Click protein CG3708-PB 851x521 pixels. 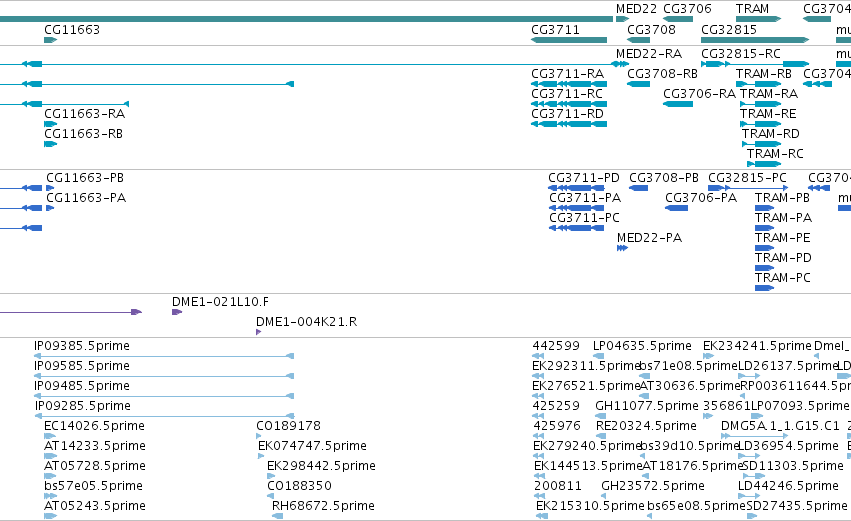tap(664, 178)
